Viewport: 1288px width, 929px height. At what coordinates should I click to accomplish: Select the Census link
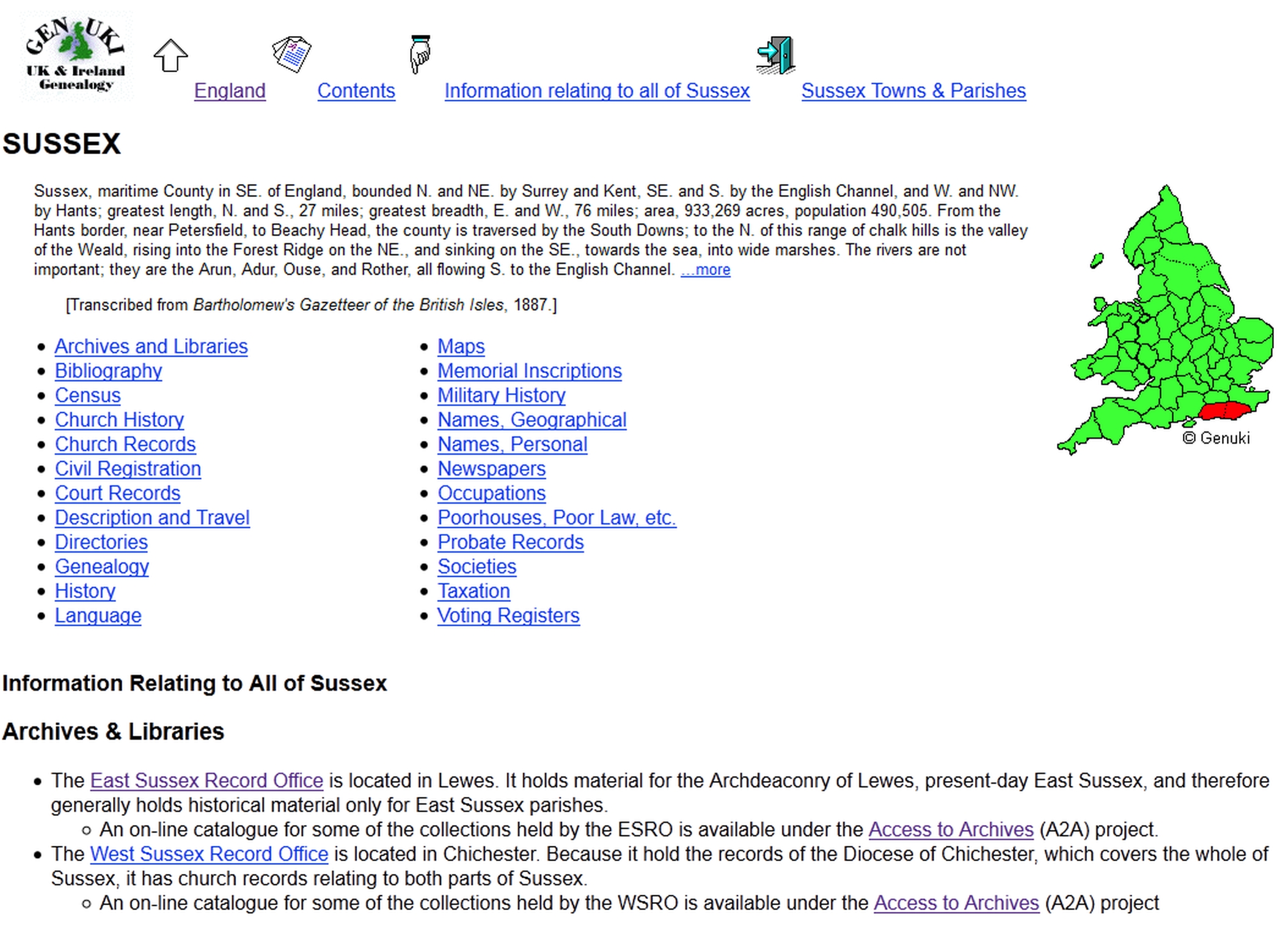(87, 395)
